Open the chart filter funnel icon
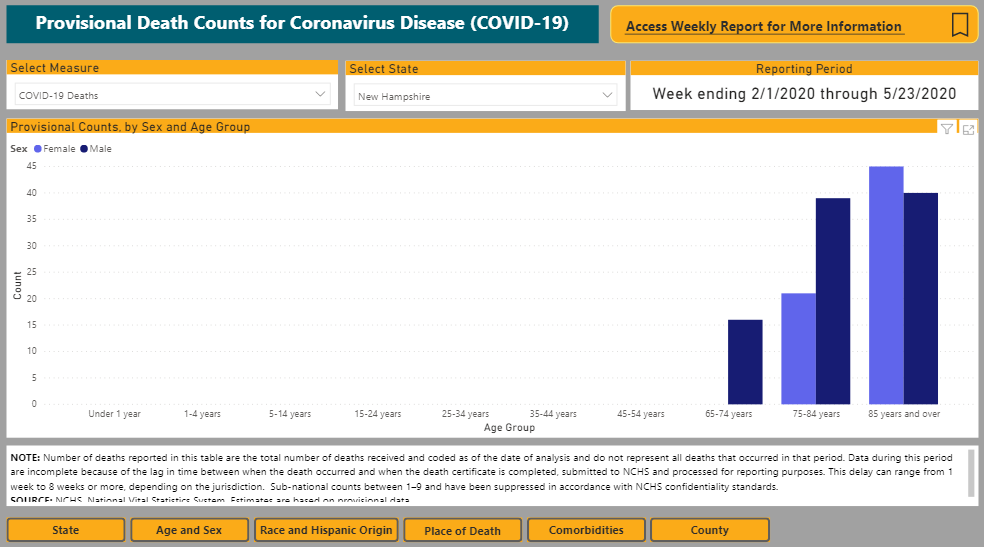985x547 pixels. tap(946, 129)
